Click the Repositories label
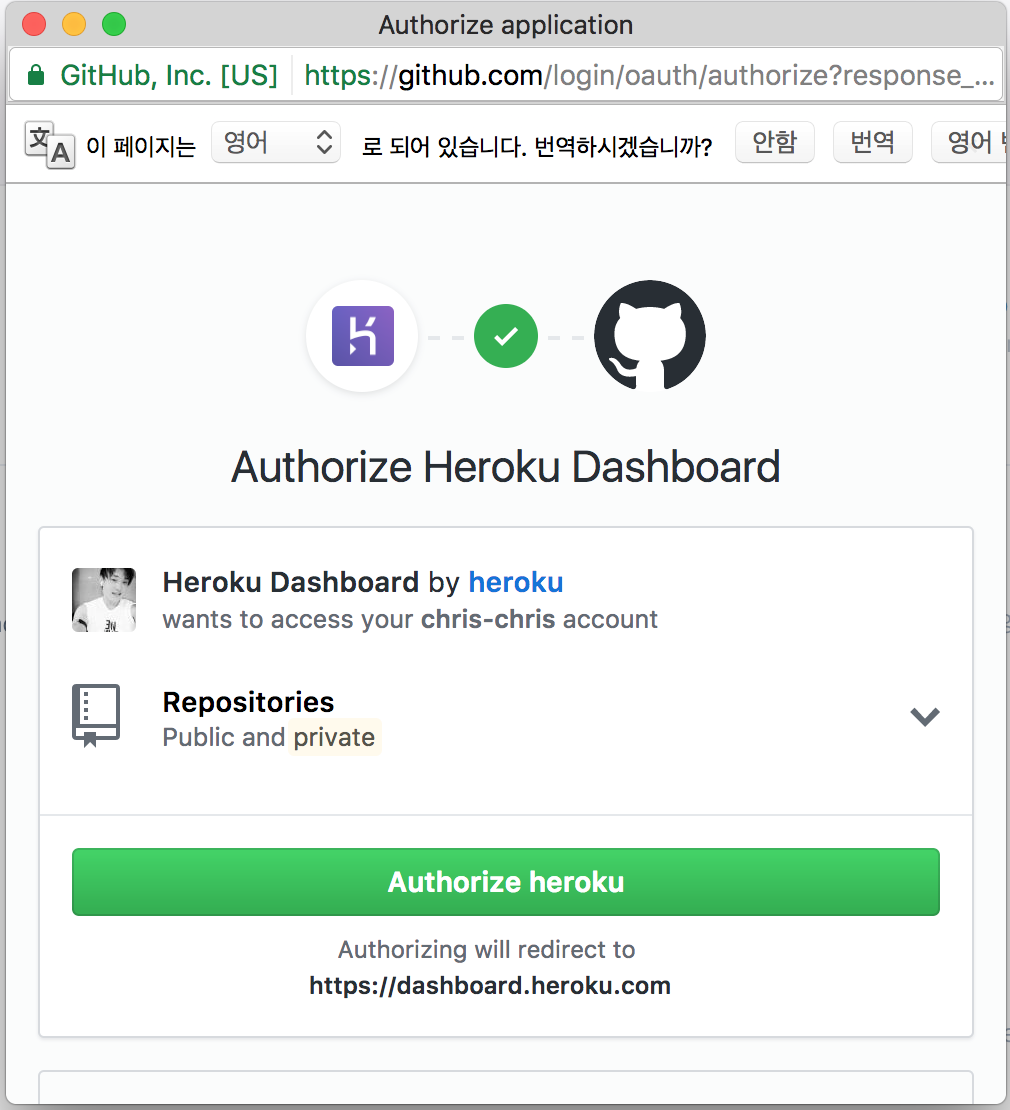The image size is (1010, 1110). [248, 702]
